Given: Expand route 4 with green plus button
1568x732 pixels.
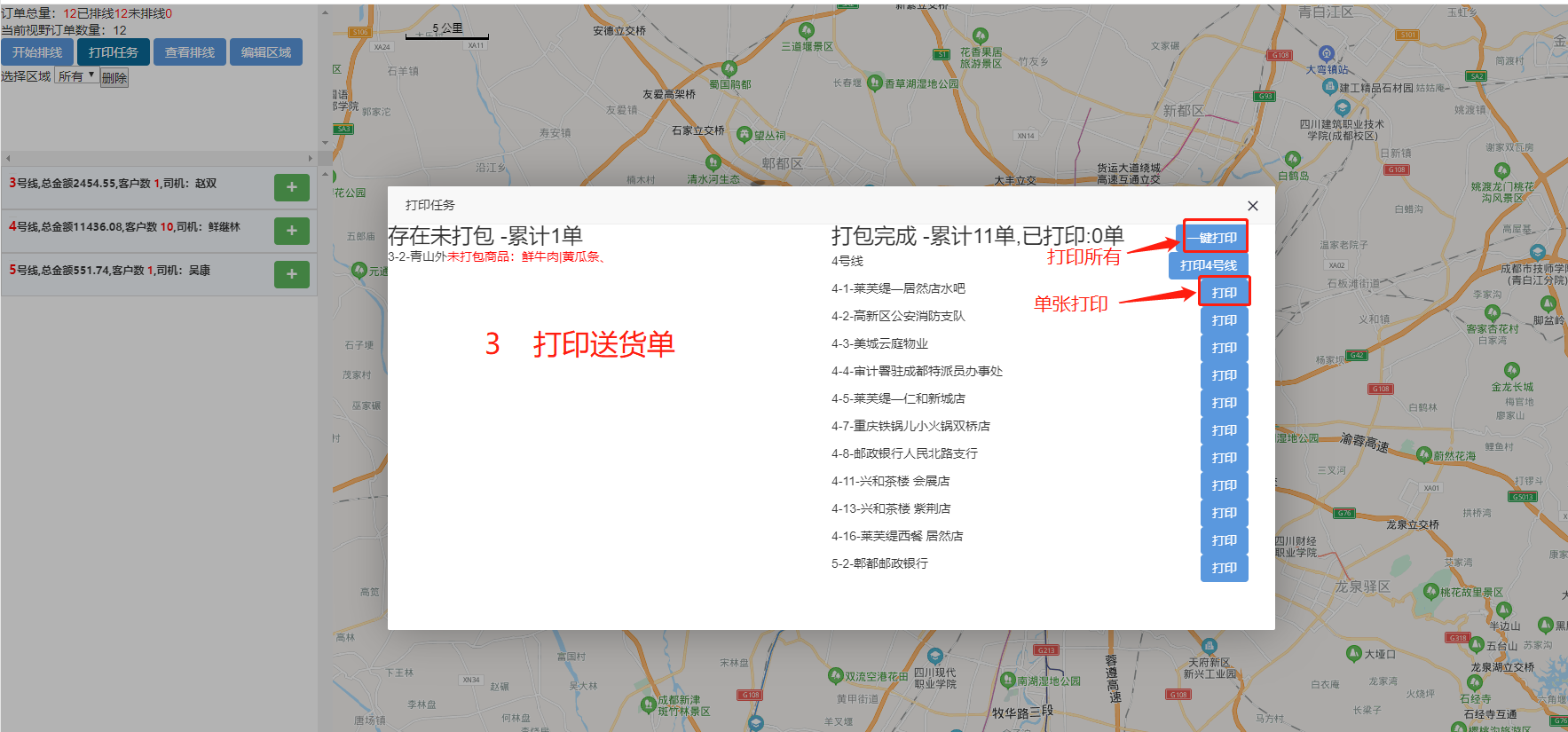Looking at the screenshot, I should (291, 231).
